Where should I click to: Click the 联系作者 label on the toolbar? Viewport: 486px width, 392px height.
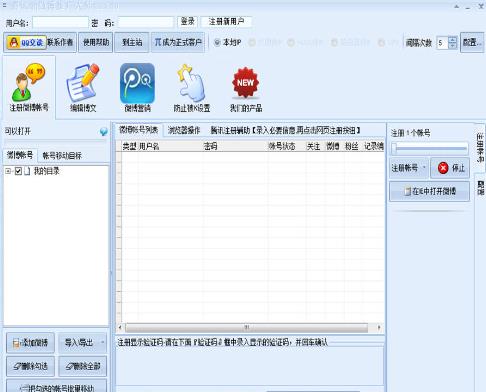[60, 42]
